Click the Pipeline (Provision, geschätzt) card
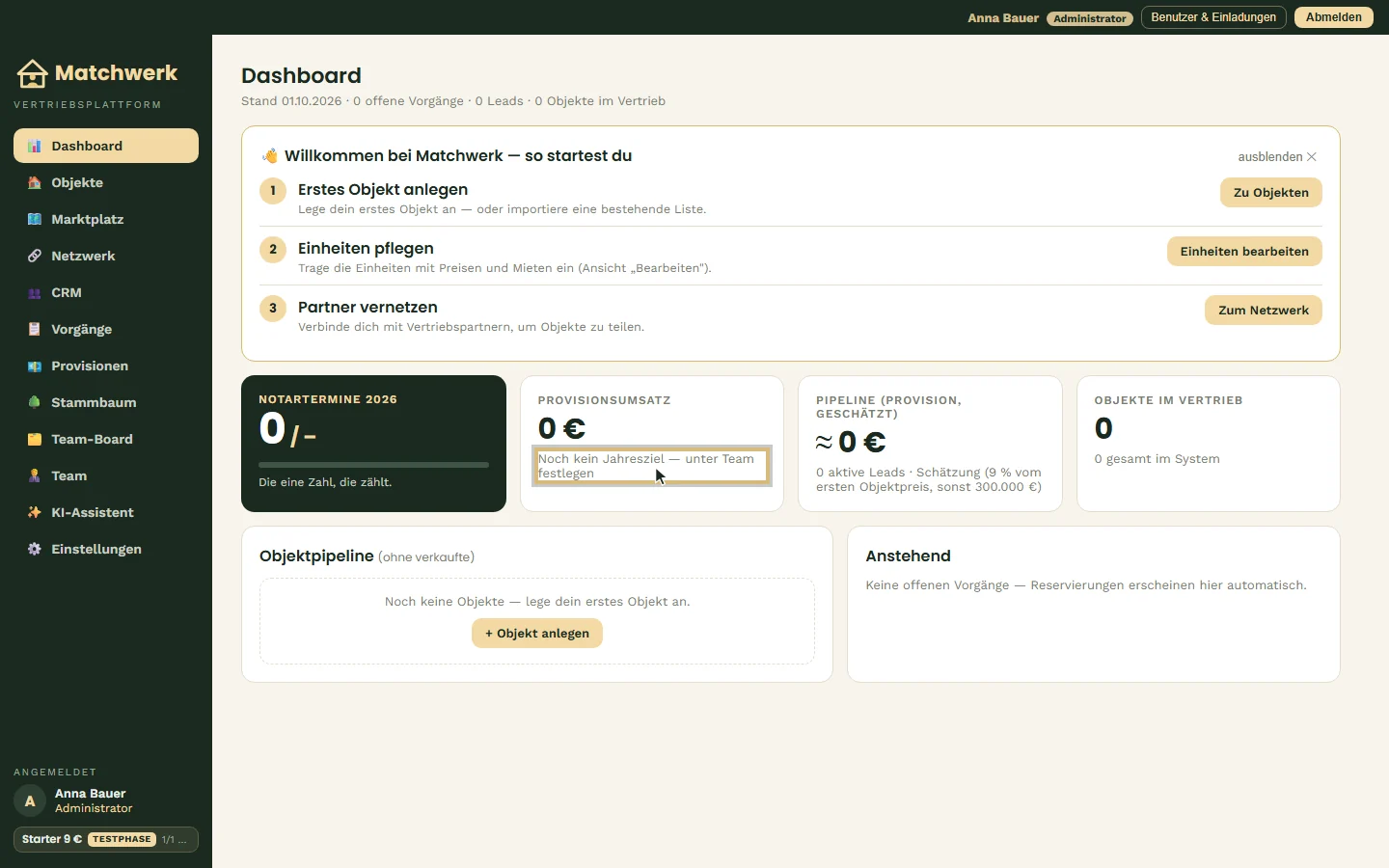Image resolution: width=1389 pixels, height=868 pixels. (930, 444)
